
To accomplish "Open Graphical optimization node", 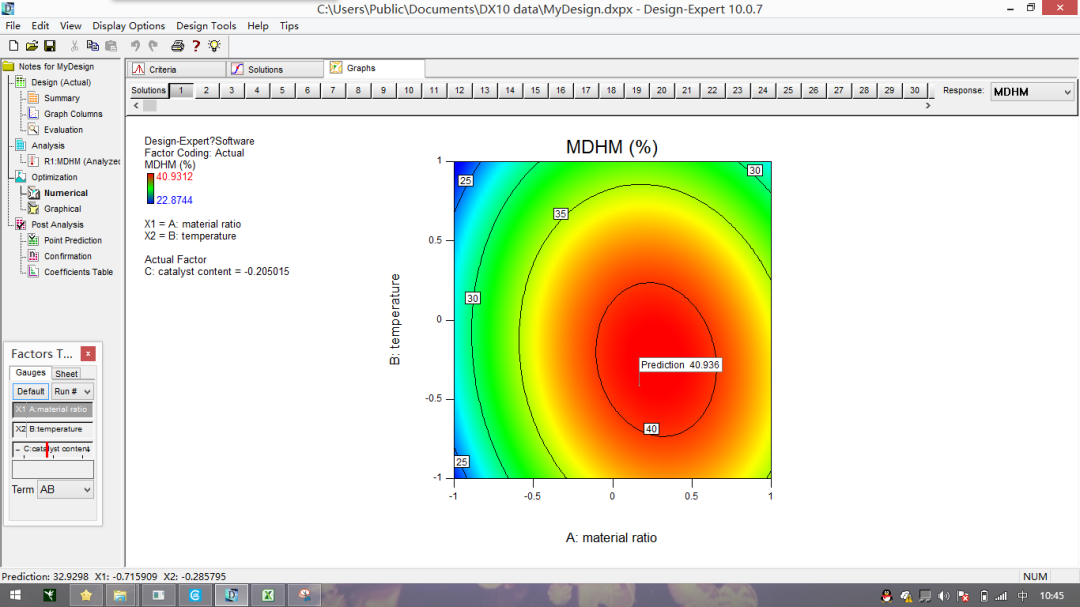I will [x=62, y=209].
